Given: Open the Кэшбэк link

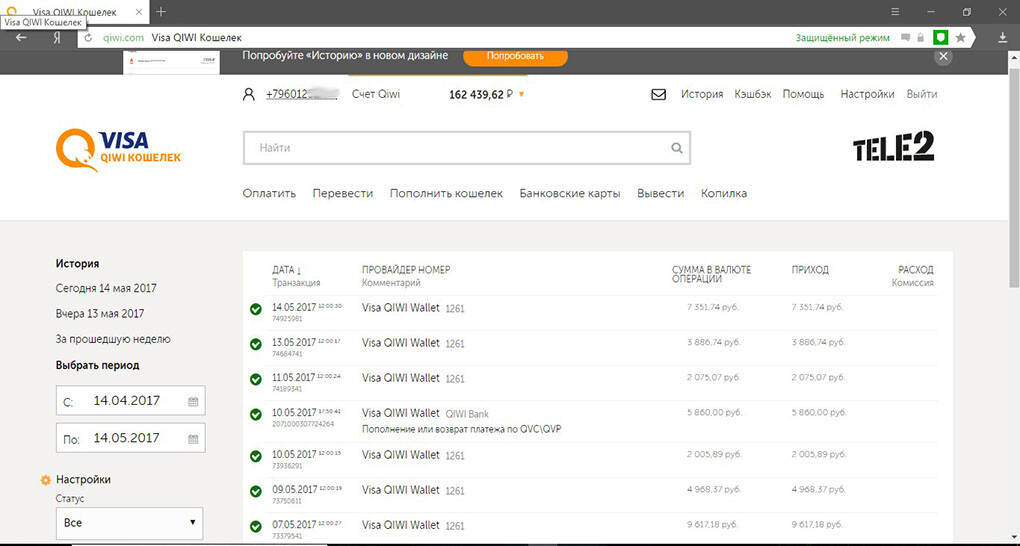Looking at the screenshot, I should click(x=753, y=94).
